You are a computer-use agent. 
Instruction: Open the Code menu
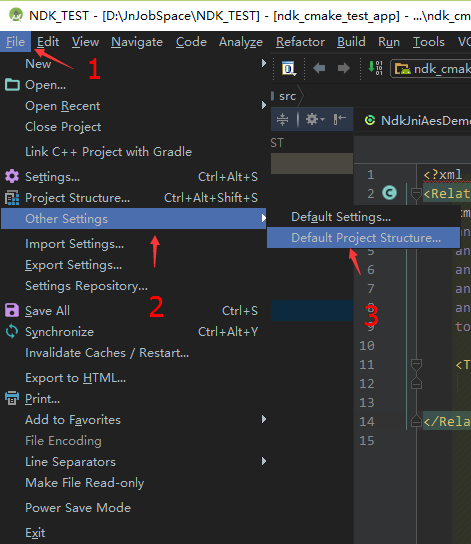[191, 42]
